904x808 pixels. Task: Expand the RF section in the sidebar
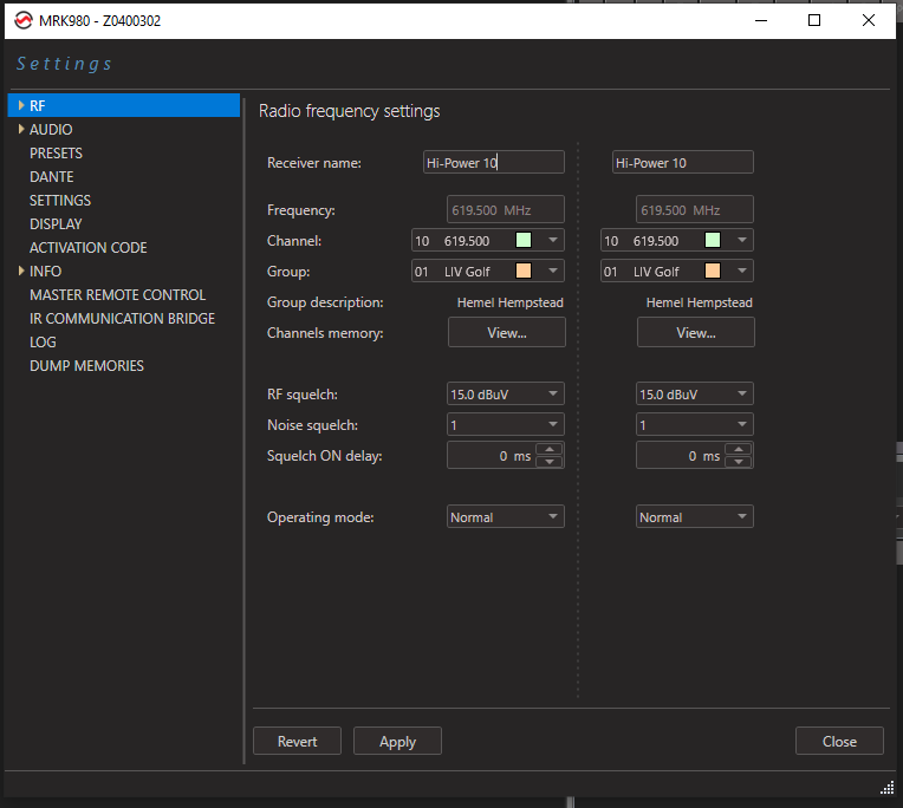21,105
